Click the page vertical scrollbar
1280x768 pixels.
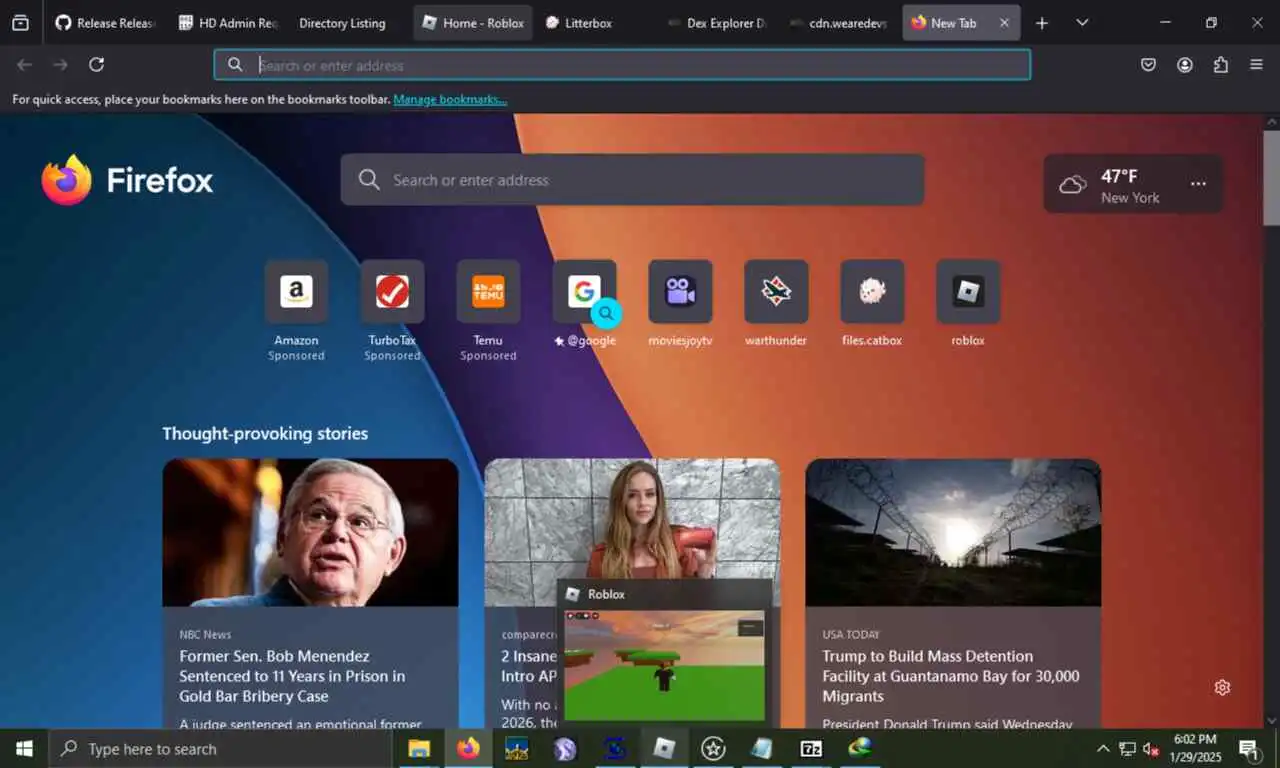(1271, 178)
